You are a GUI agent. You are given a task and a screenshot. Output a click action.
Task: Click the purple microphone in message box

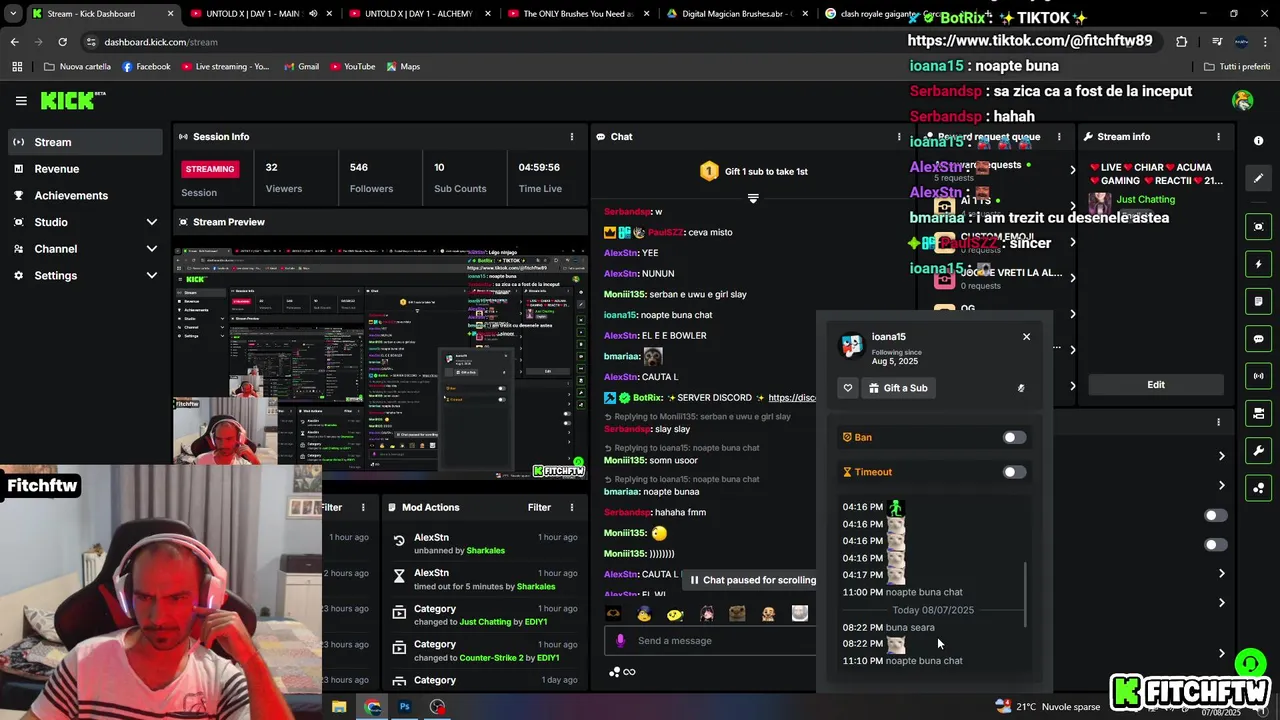(x=620, y=641)
